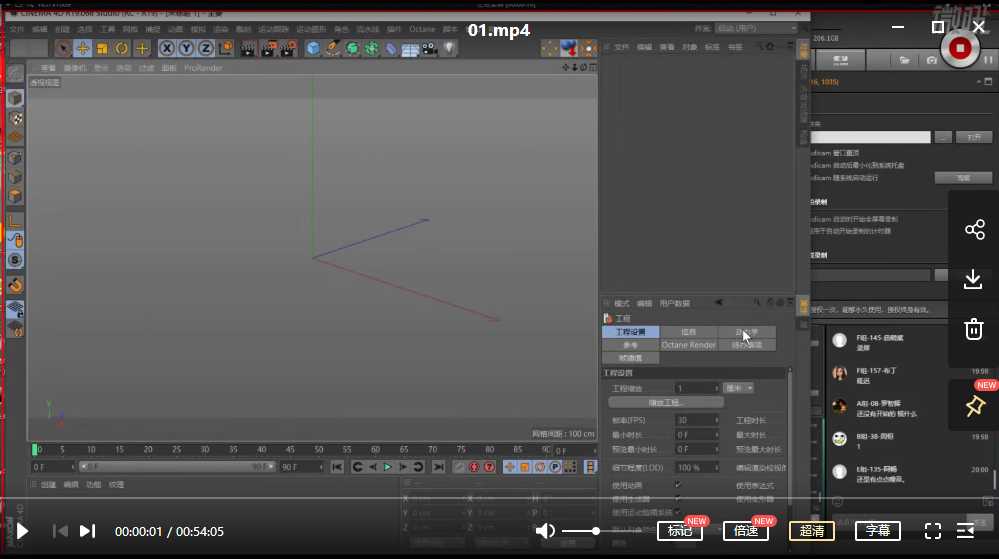Image resolution: width=999 pixels, height=559 pixels.
Task: Skip to the next video
Action: [x=87, y=532]
